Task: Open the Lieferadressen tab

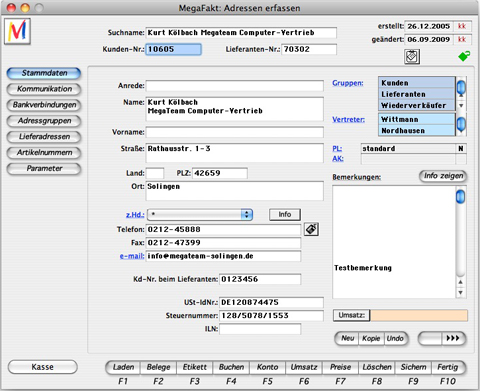Action: (x=44, y=137)
